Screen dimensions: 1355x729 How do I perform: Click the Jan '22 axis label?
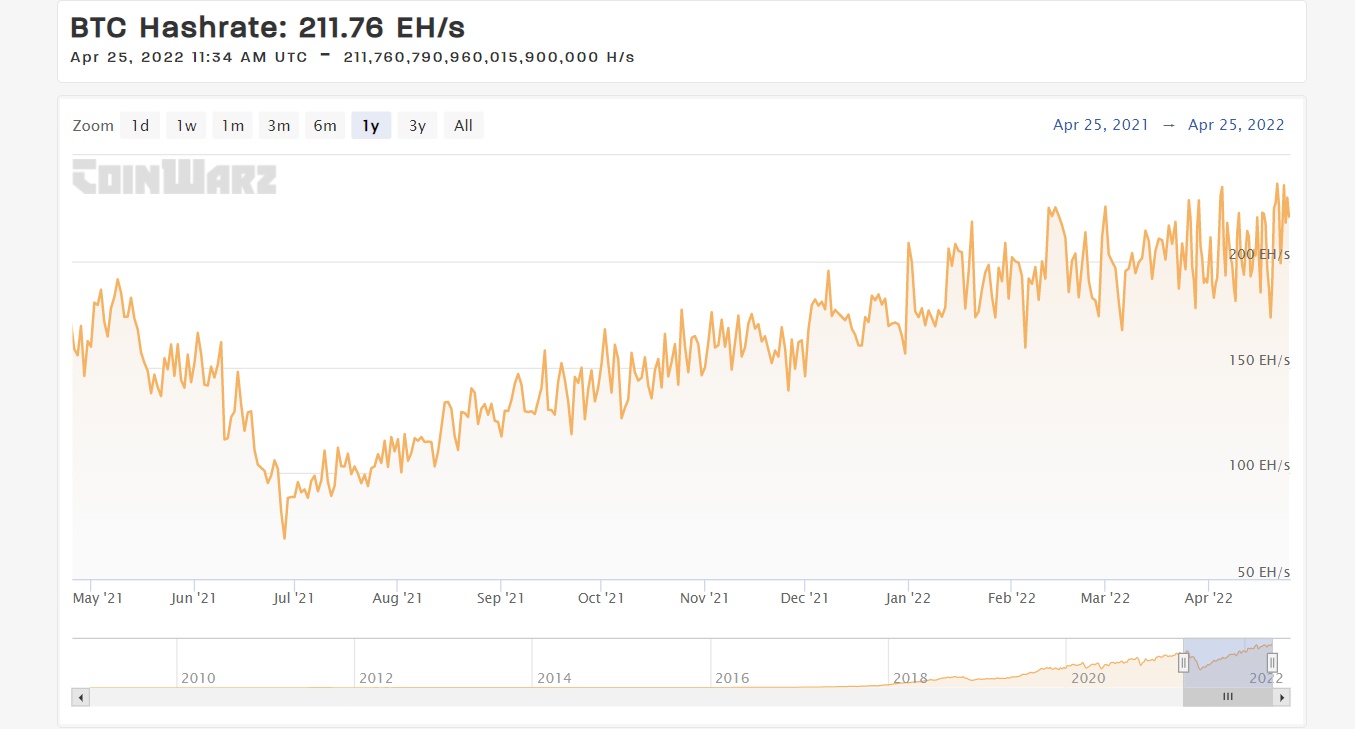[909, 598]
